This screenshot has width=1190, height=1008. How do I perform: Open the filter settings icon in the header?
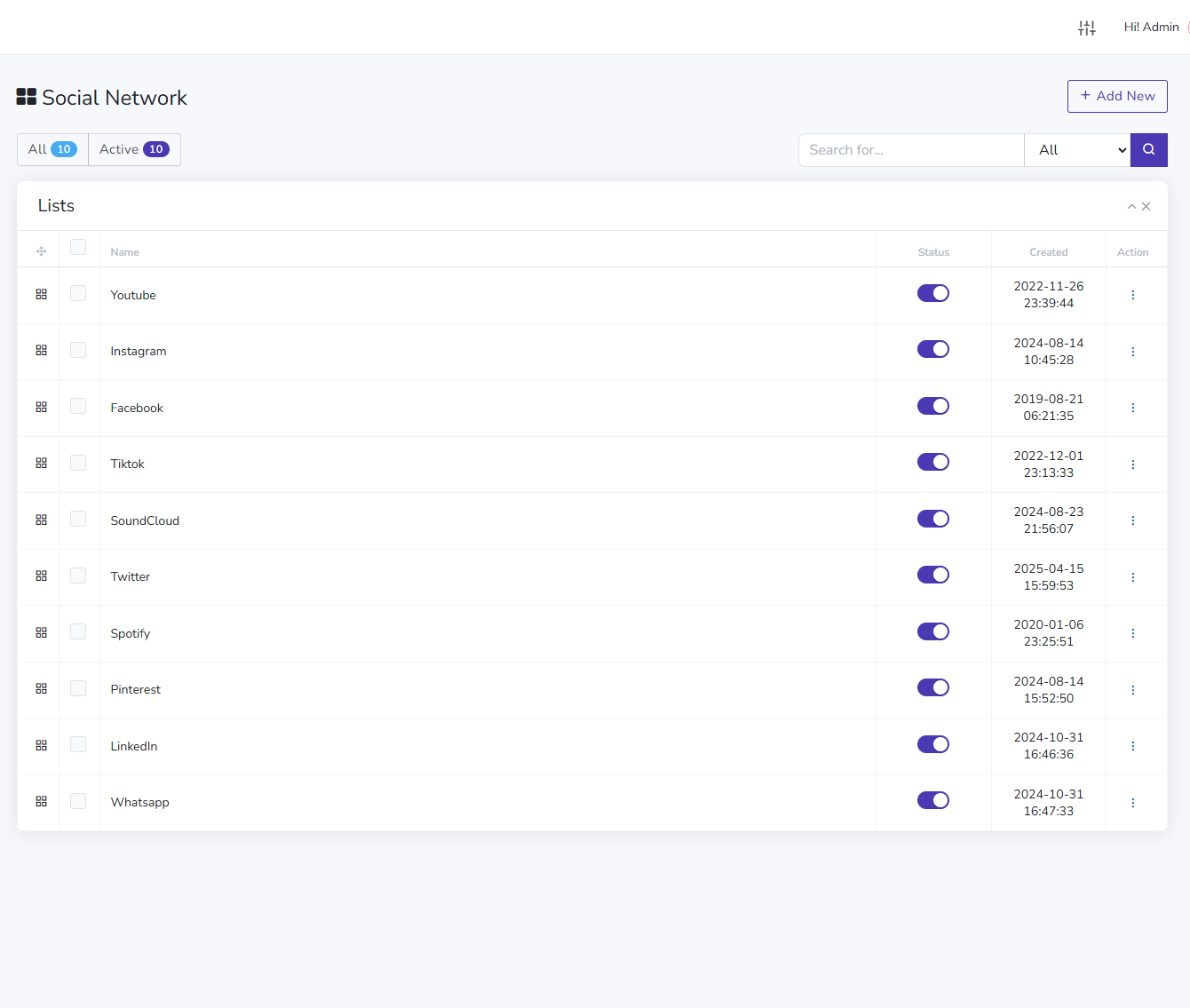pos(1087,28)
